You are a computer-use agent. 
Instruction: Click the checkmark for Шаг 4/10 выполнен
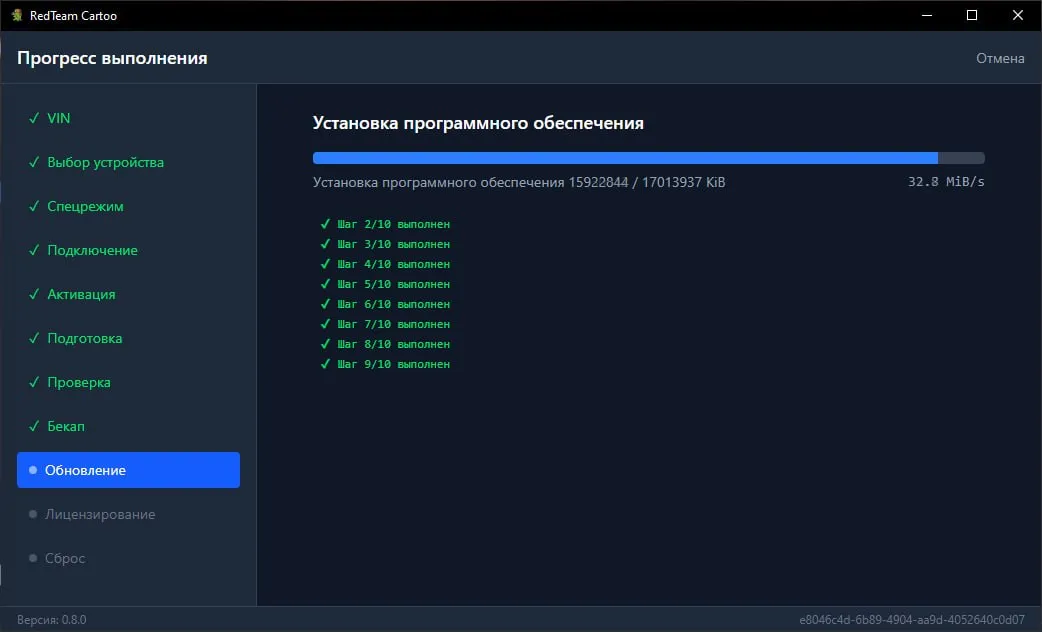pos(325,264)
